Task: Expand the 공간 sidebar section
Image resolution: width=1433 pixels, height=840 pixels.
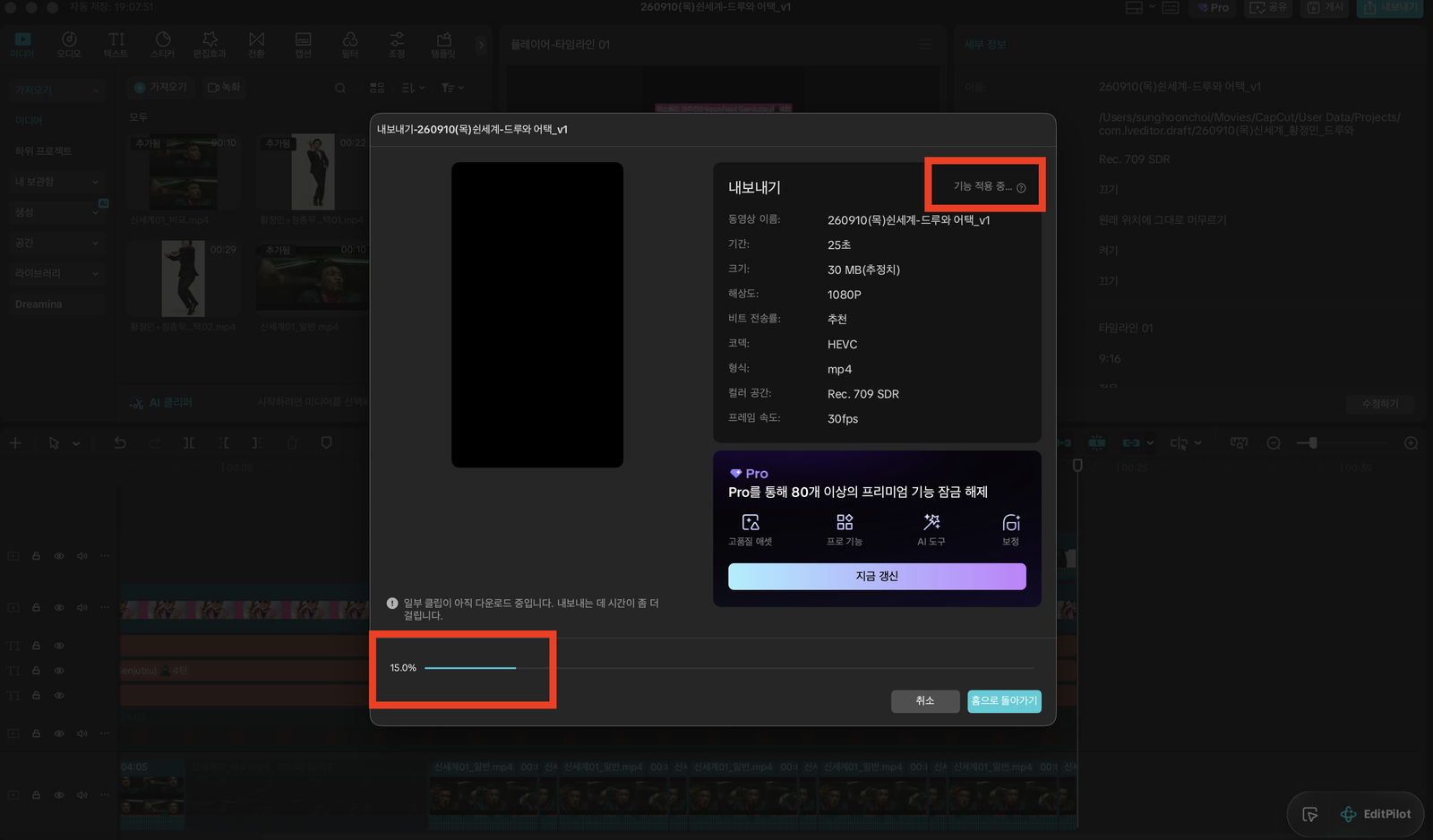Action: [x=95, y=244]
